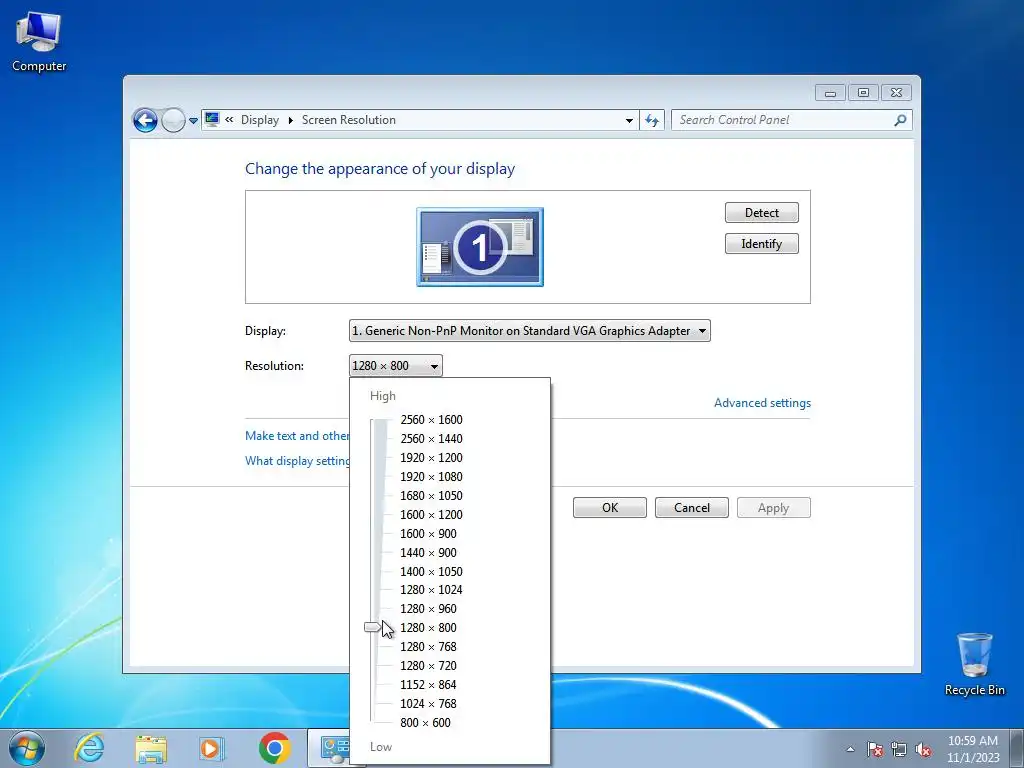Click the Detect button
This screenshot has height=768, width=1024.
[x=761, y=212]
